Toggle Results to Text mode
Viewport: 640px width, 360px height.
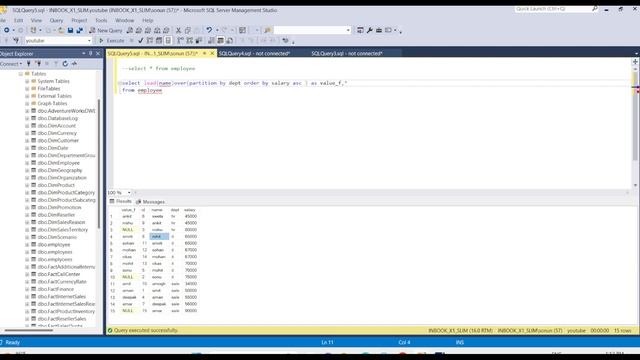coord(211,40)
